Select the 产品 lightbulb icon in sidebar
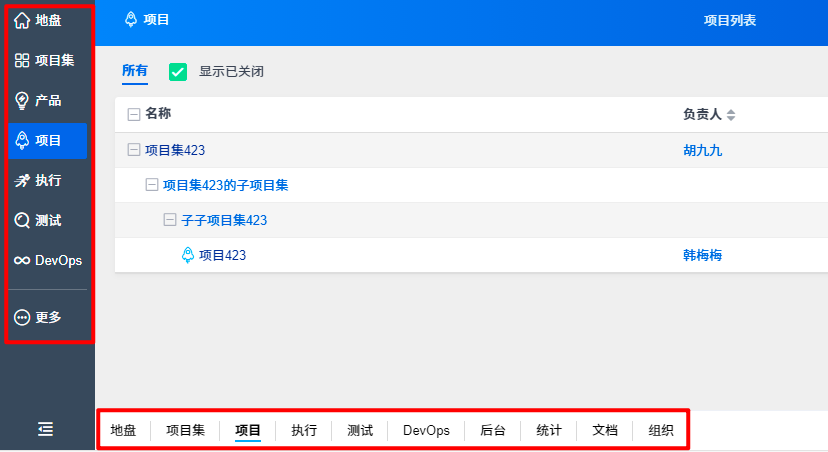 (22, 100)
